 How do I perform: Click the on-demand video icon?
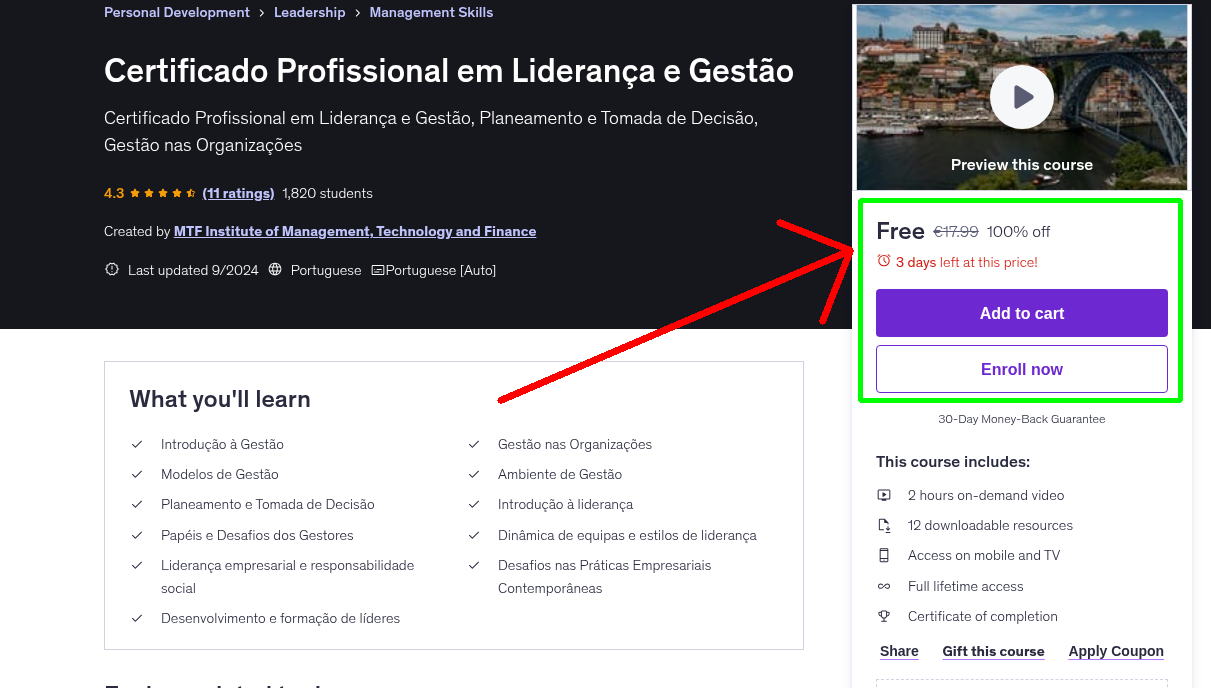pos(884,495)
